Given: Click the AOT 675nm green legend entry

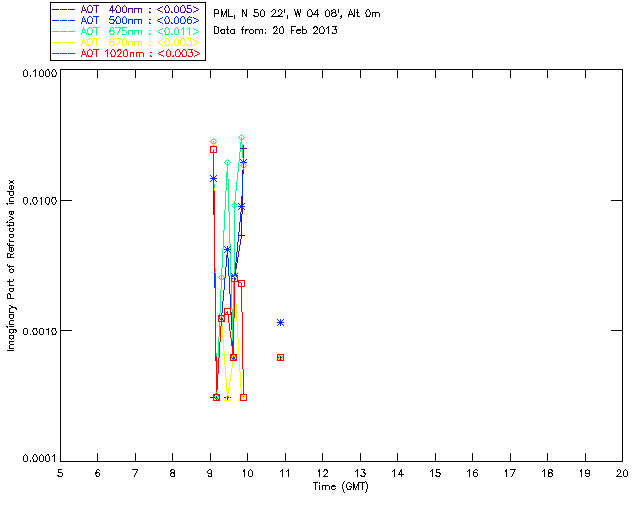Looking at the screenshot, I should [x=132, y=31].
